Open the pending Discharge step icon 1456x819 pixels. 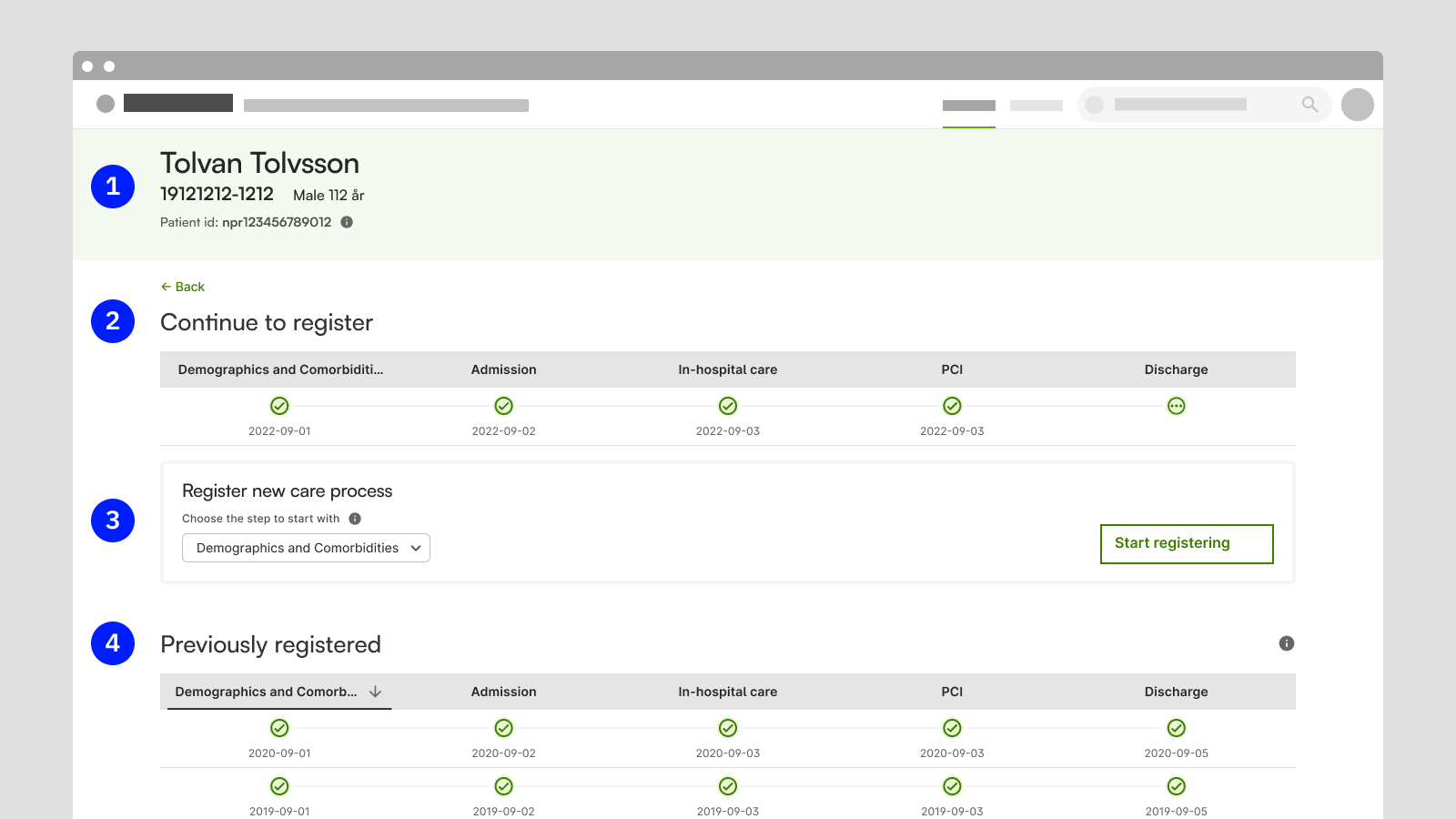click(x=1177, y=406)
